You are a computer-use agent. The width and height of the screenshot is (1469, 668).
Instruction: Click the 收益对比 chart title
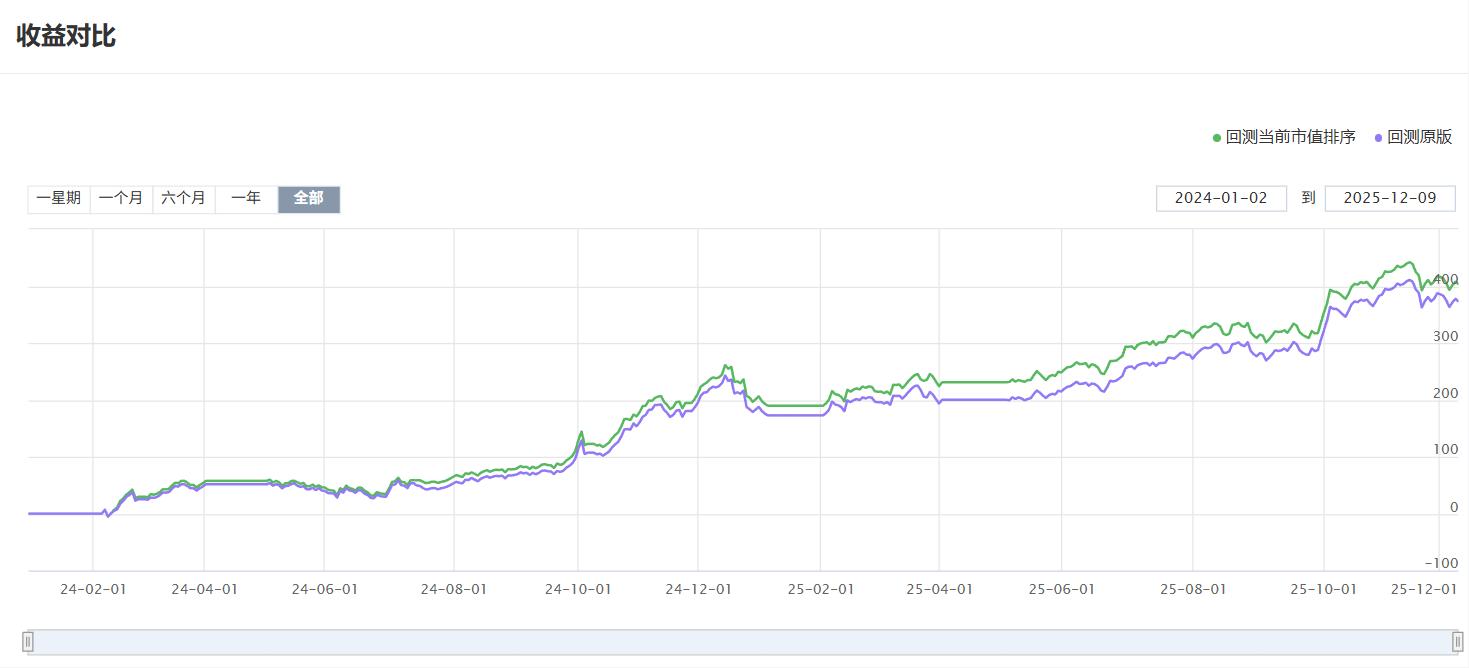click(66, 36)
